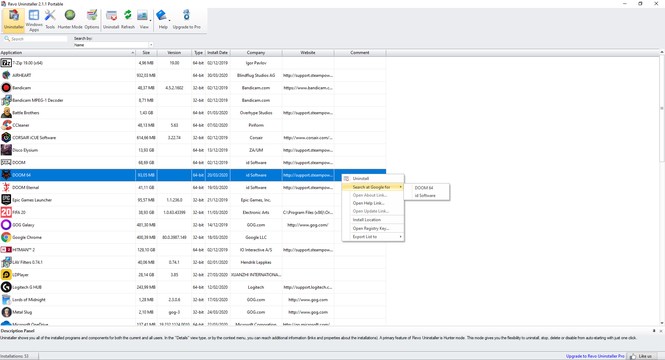This screenshot has height=360, width=665.
Task: Click the Google Chrome icon
Action: click(x=6, y=237)
